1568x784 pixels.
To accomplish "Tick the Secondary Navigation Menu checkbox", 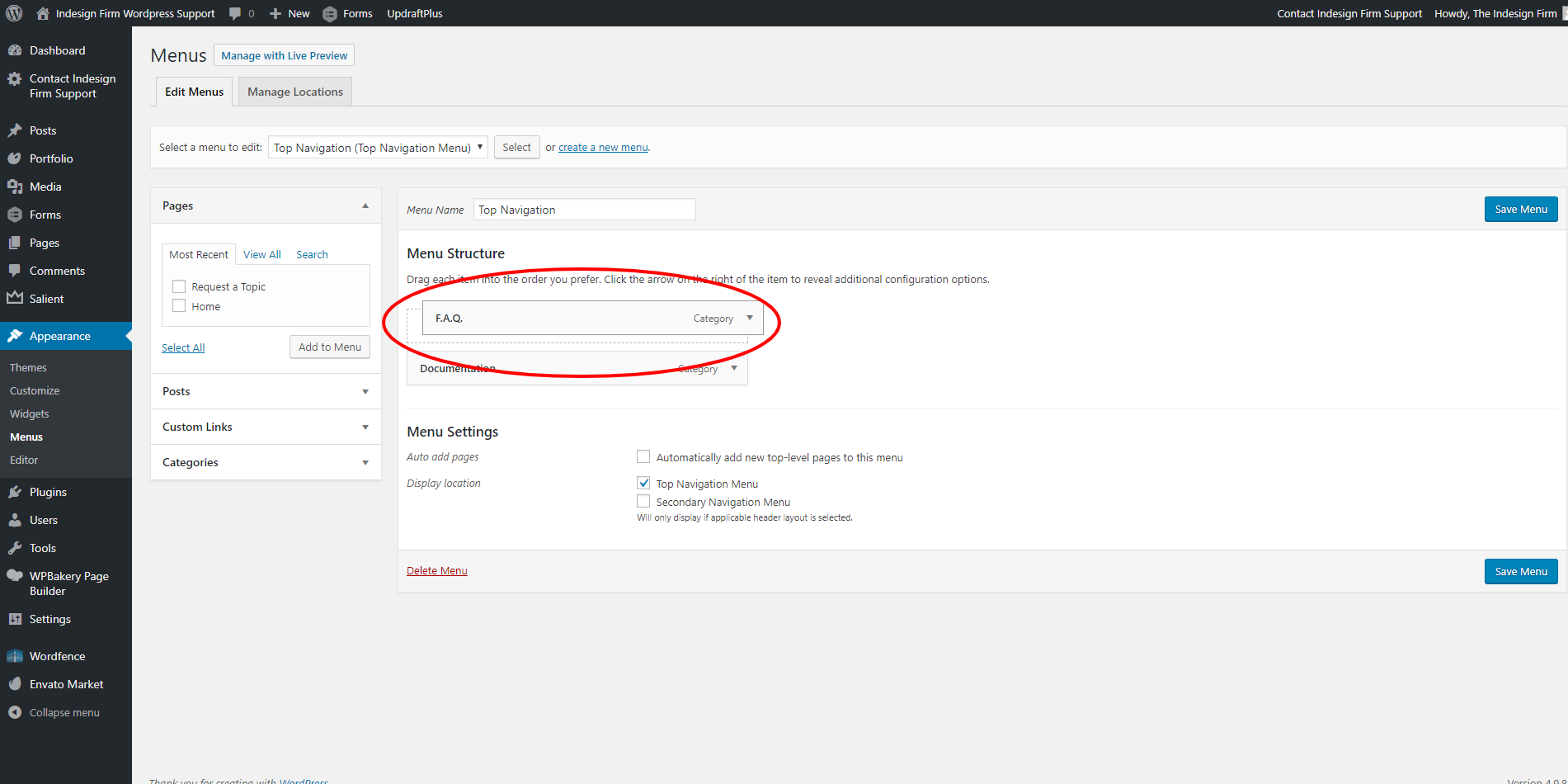I will [643, 502].
